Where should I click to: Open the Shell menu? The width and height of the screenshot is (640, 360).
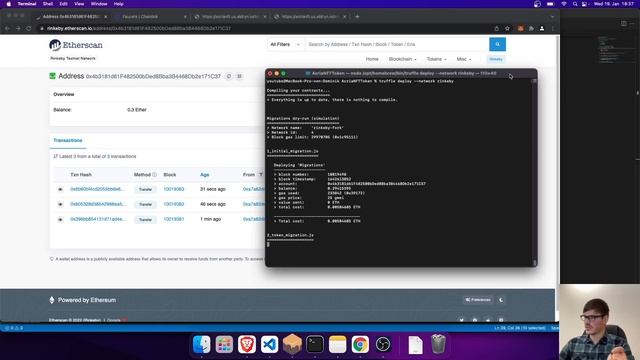pyautogui.click(x=48, y=4)
